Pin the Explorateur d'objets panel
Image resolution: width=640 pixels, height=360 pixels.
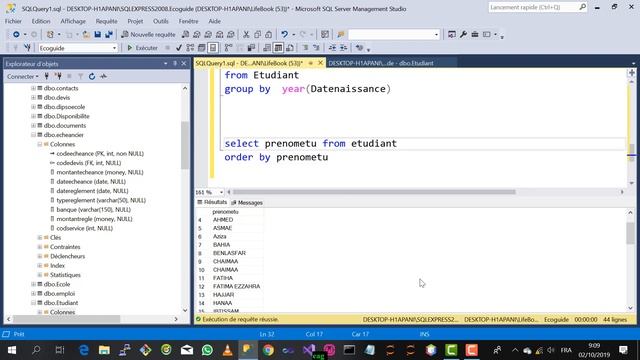pos(175,64)
